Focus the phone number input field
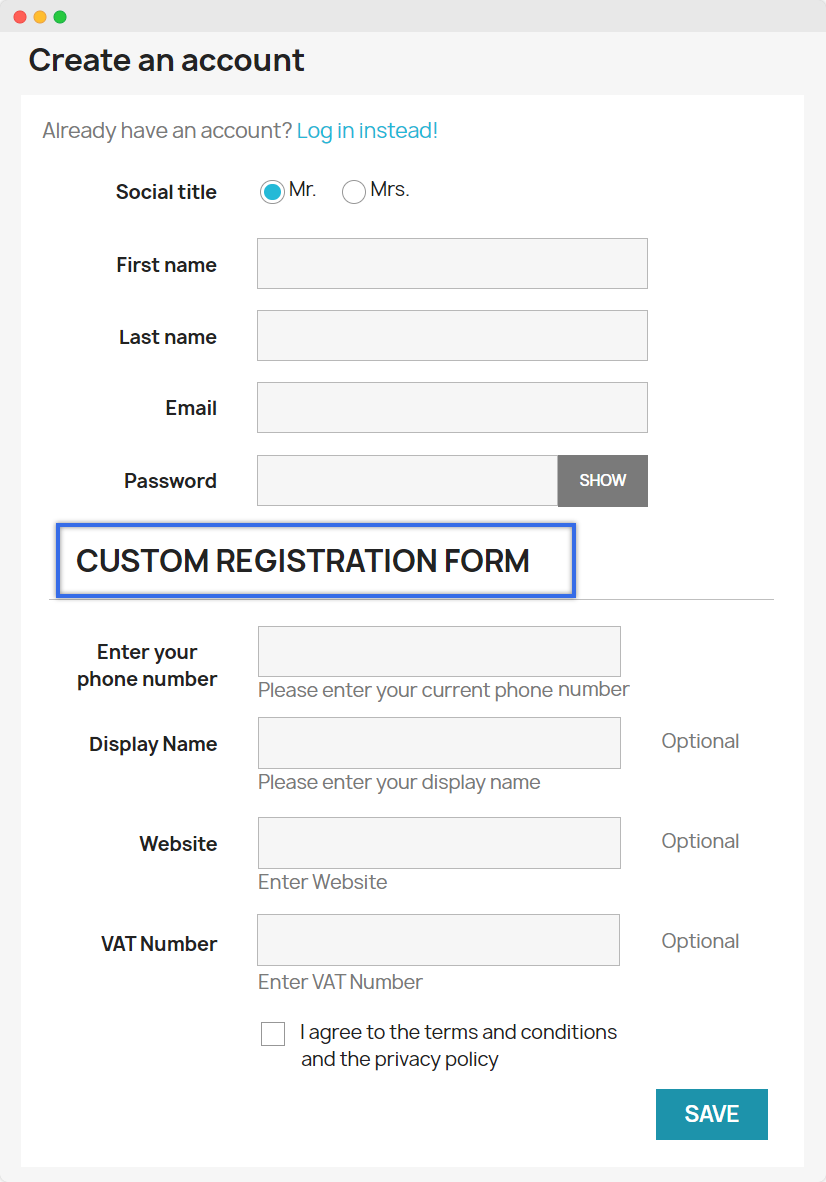Screen dimensions: 826x1182 click(x=439, y=652)
